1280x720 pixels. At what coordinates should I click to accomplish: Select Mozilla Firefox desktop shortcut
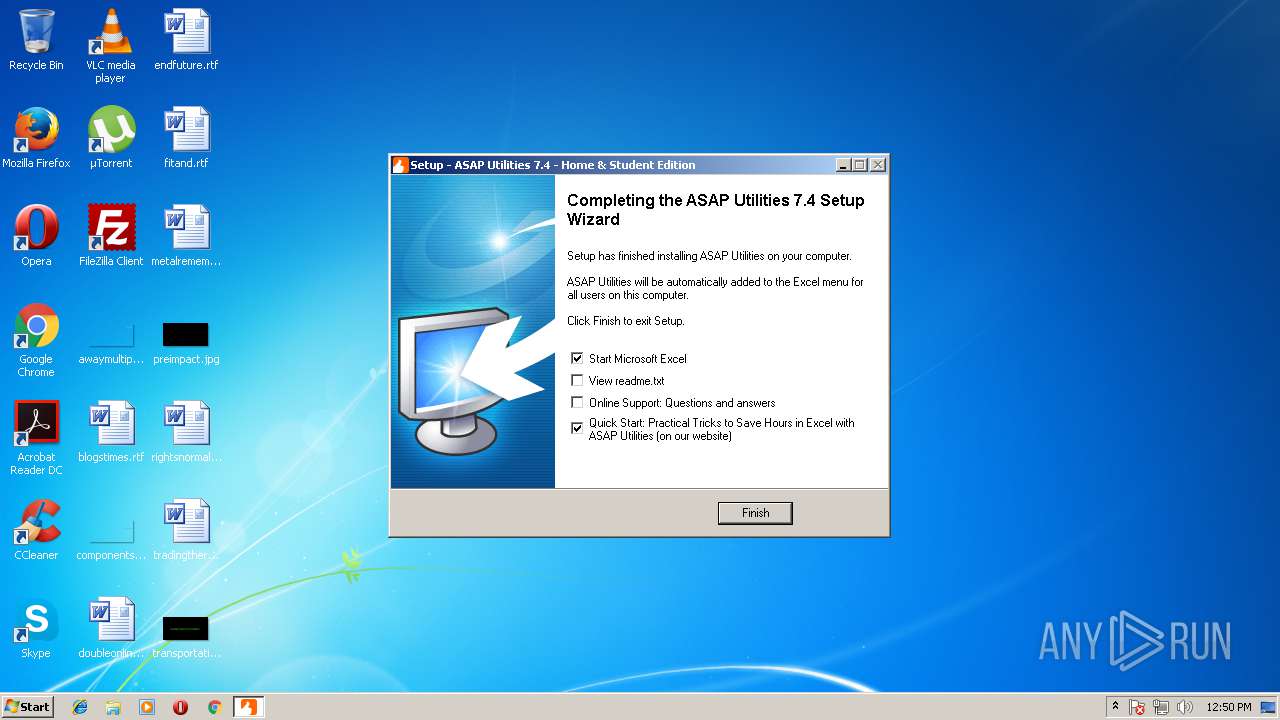point(36,138)
